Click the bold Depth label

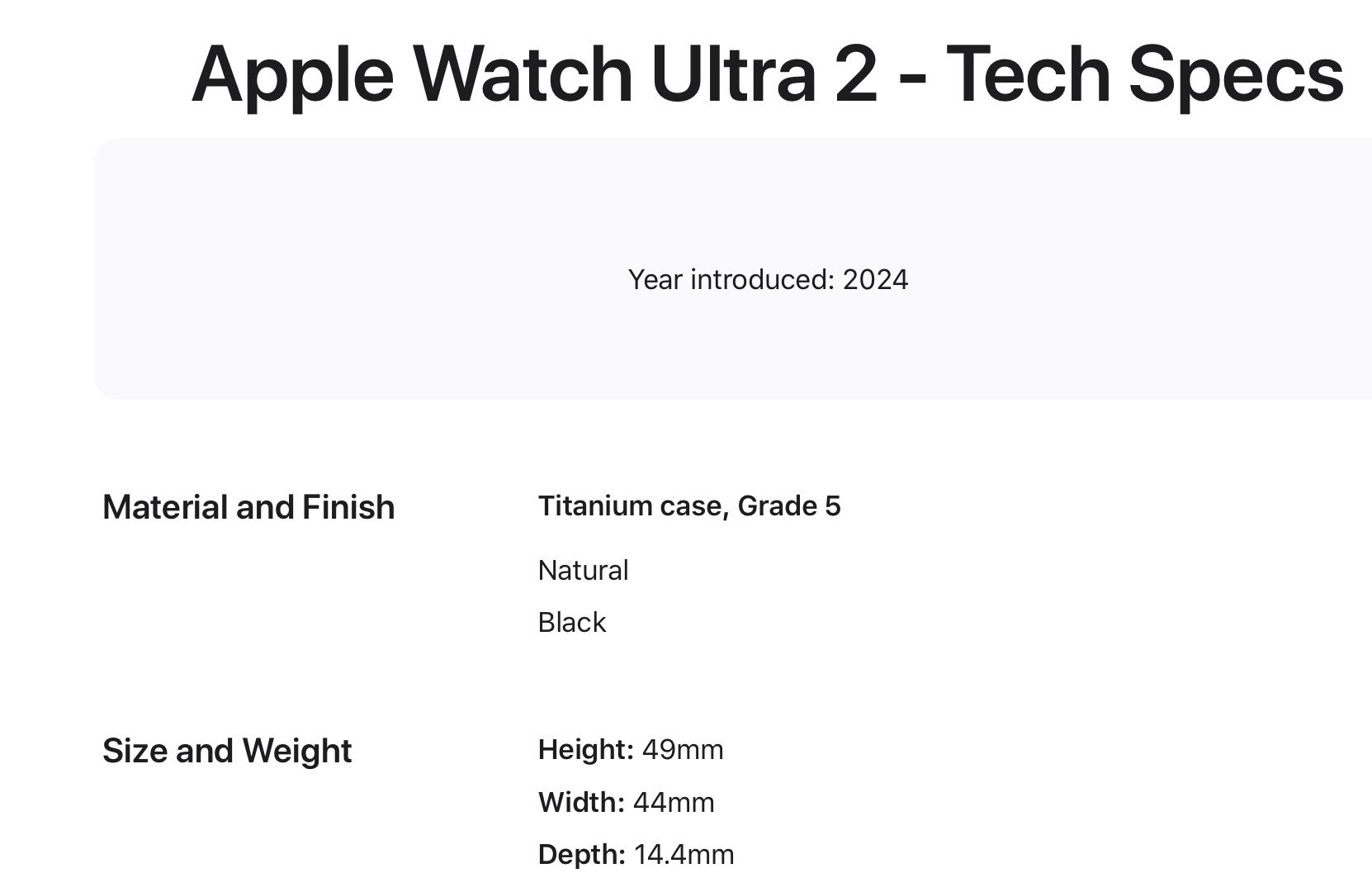[582, 855]
